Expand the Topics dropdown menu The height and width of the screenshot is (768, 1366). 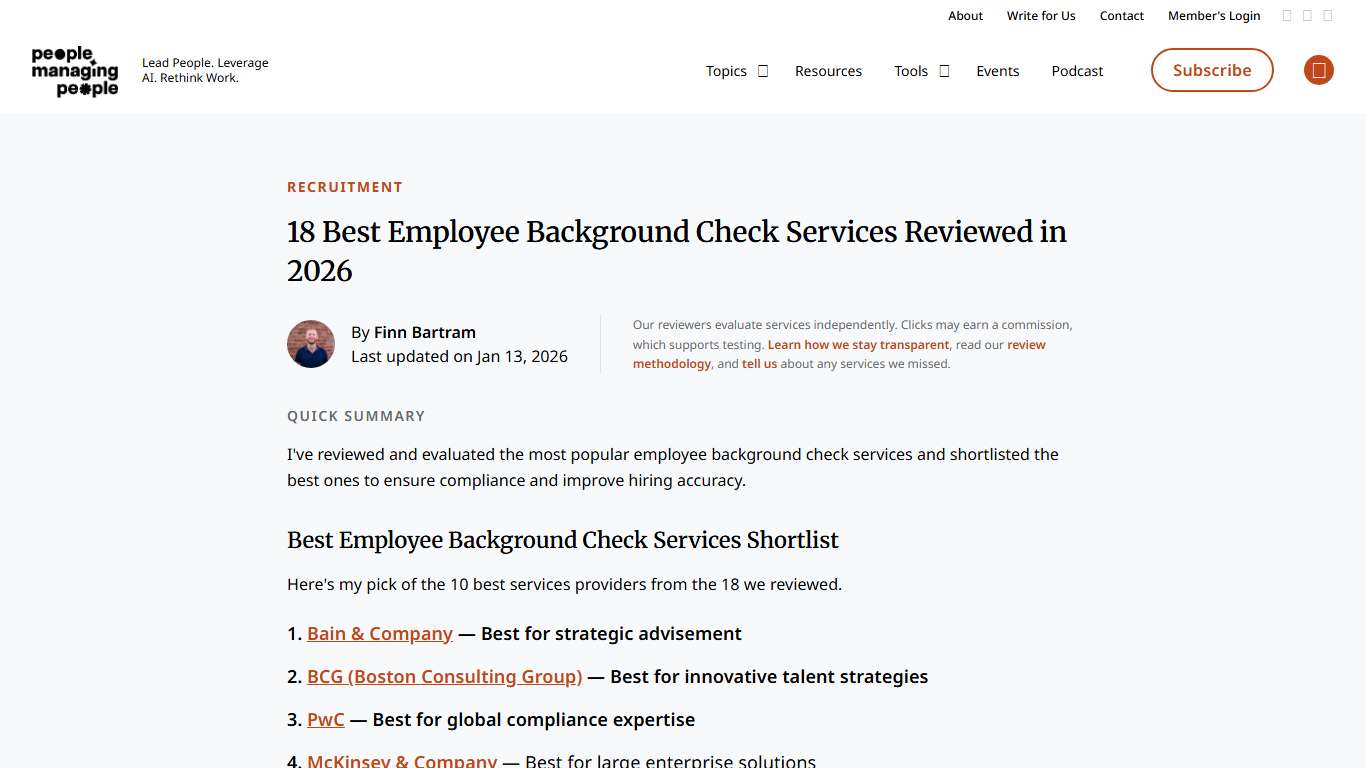tap(726, 71)
